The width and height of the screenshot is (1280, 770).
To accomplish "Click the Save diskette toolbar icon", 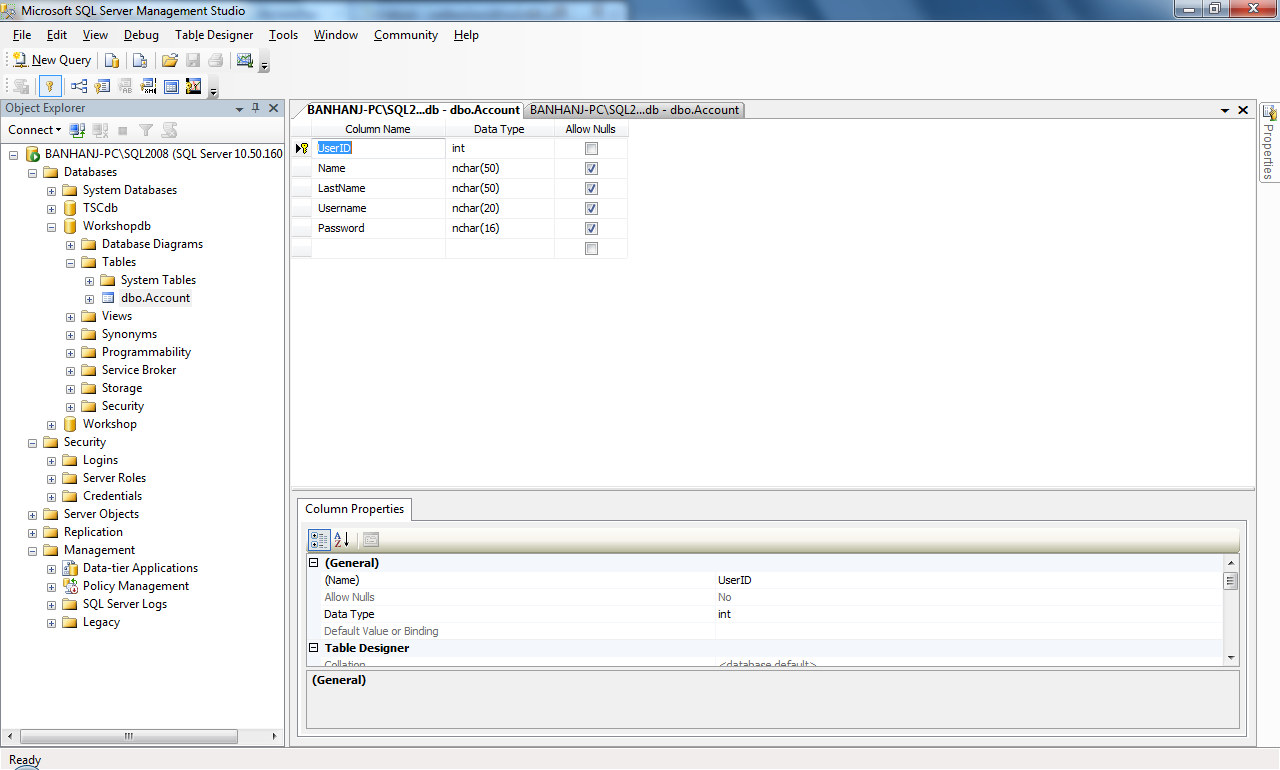I will pos(193,60).
